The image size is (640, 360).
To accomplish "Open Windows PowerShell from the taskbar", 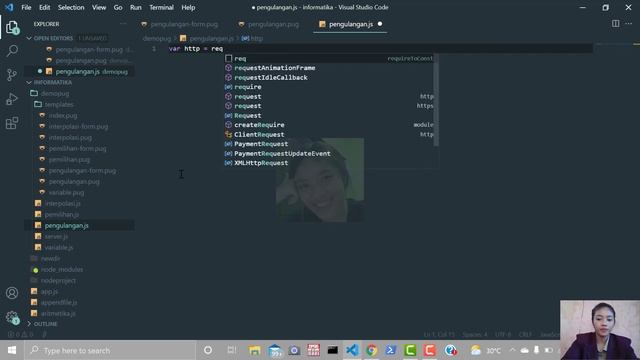I will coord(391,350).
